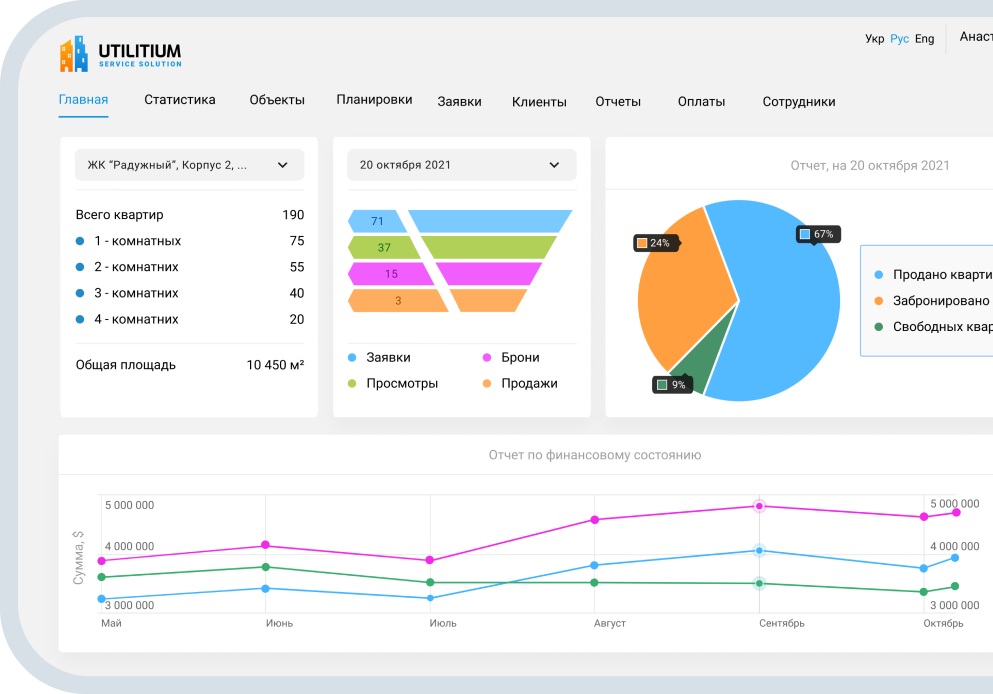Click the Отчет, на 20 октября 2021 heading
This screenshot has height=694, width=993.
click(x=870, y=165)
